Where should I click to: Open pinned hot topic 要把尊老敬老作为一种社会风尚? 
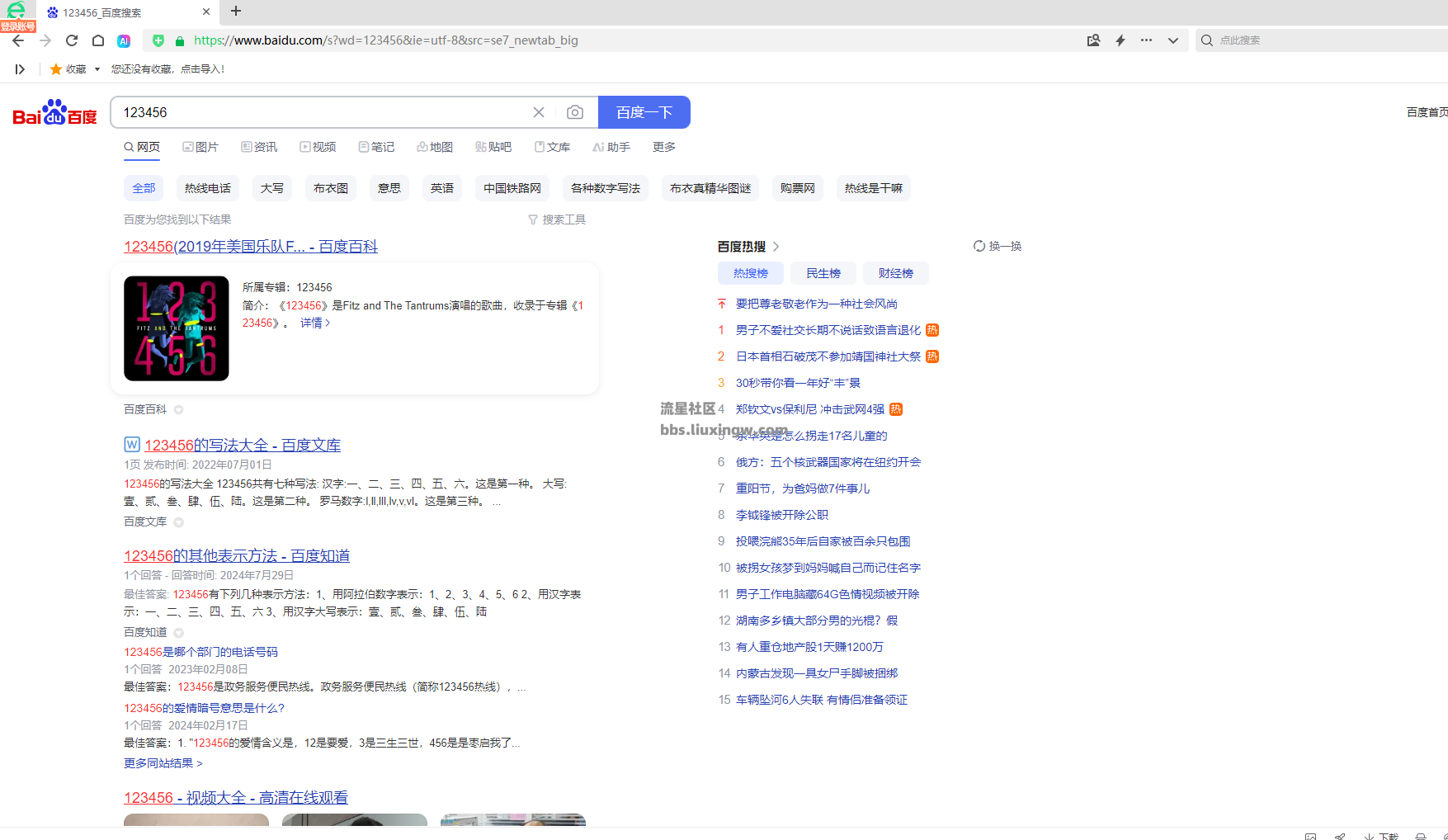(817, 304)
